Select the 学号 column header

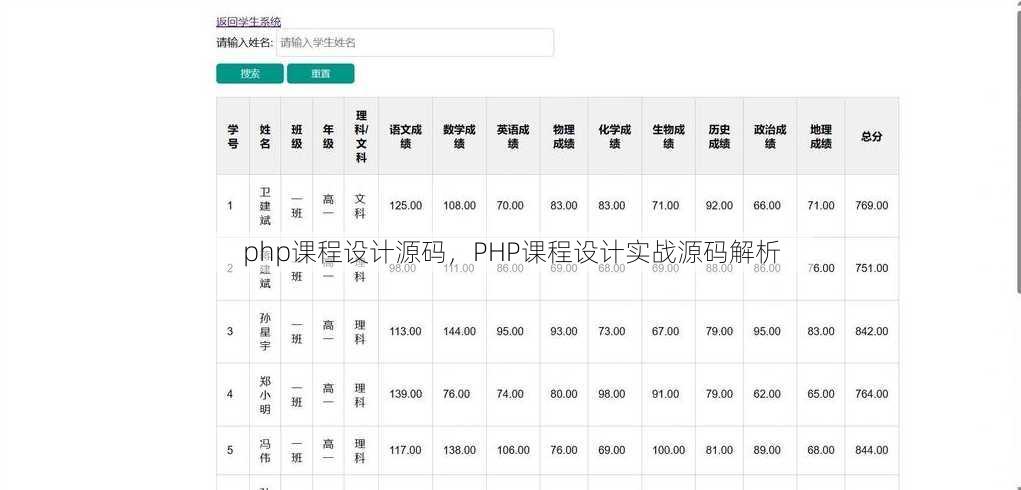pyautogui.click(x=232, y=137)
